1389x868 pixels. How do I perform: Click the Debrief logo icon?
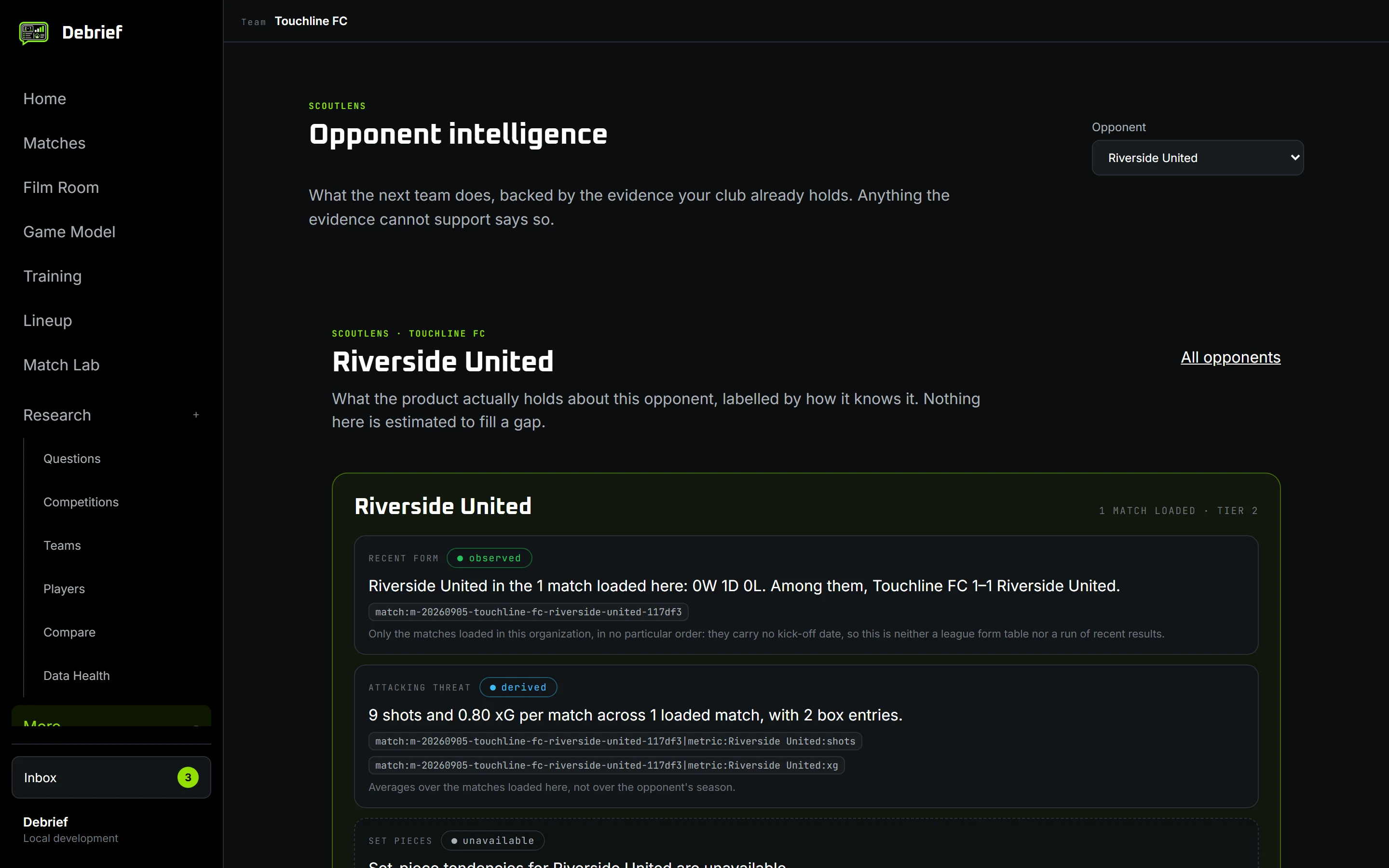click(33, 33)
